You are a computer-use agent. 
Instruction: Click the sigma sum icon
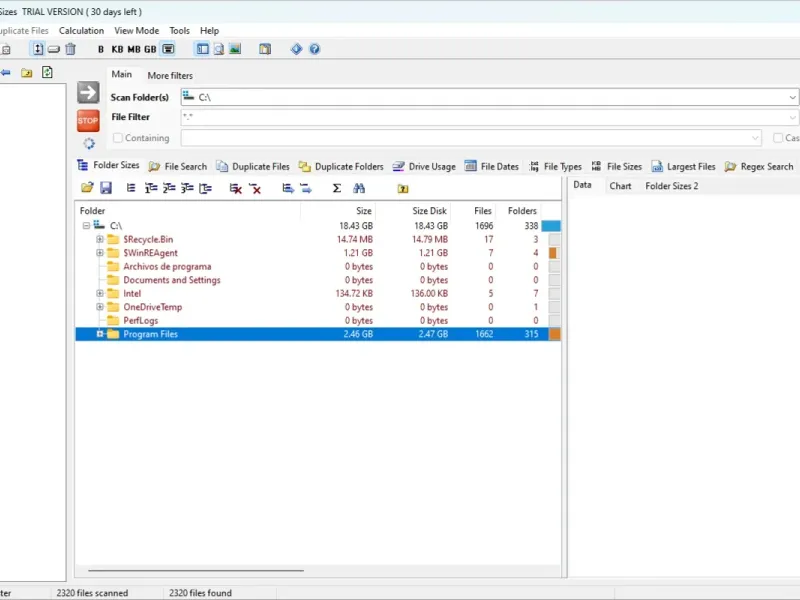[x=337, y=188]
